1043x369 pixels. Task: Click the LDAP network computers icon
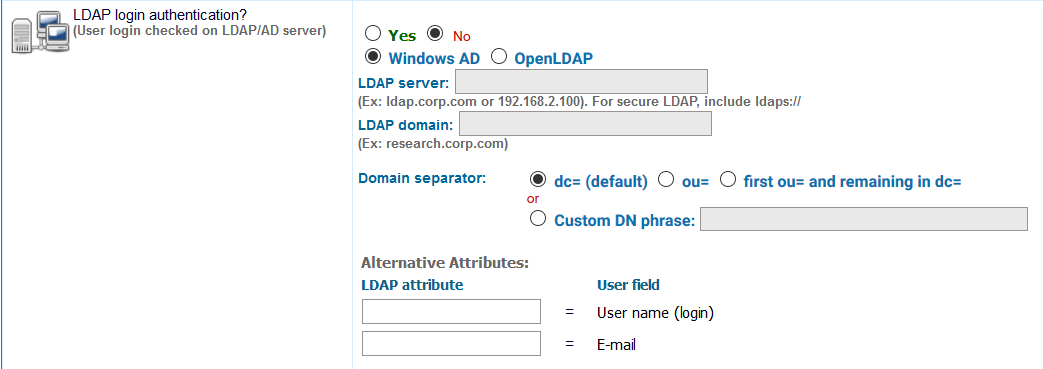point(41,32)
